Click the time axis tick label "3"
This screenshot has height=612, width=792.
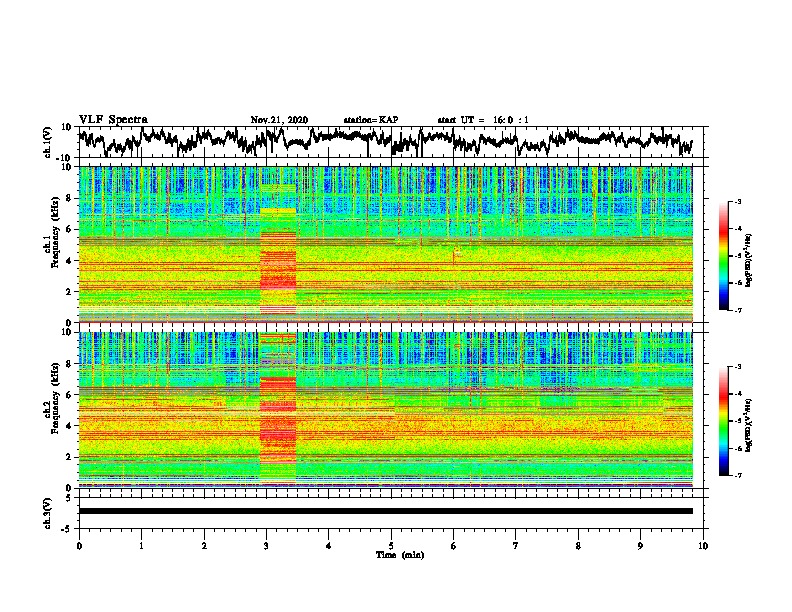(x=266, y=546)
